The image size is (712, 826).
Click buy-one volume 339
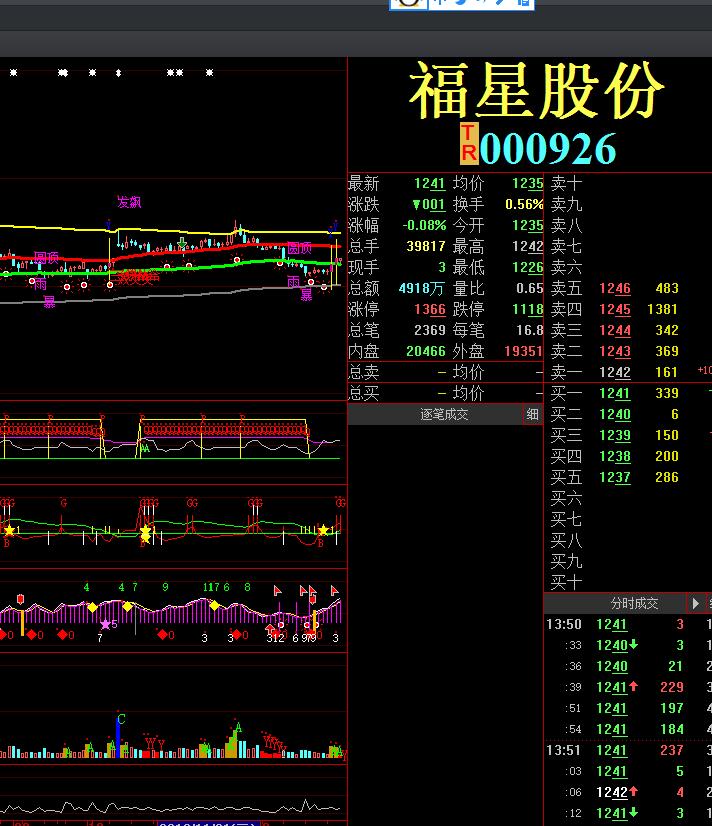667,393
